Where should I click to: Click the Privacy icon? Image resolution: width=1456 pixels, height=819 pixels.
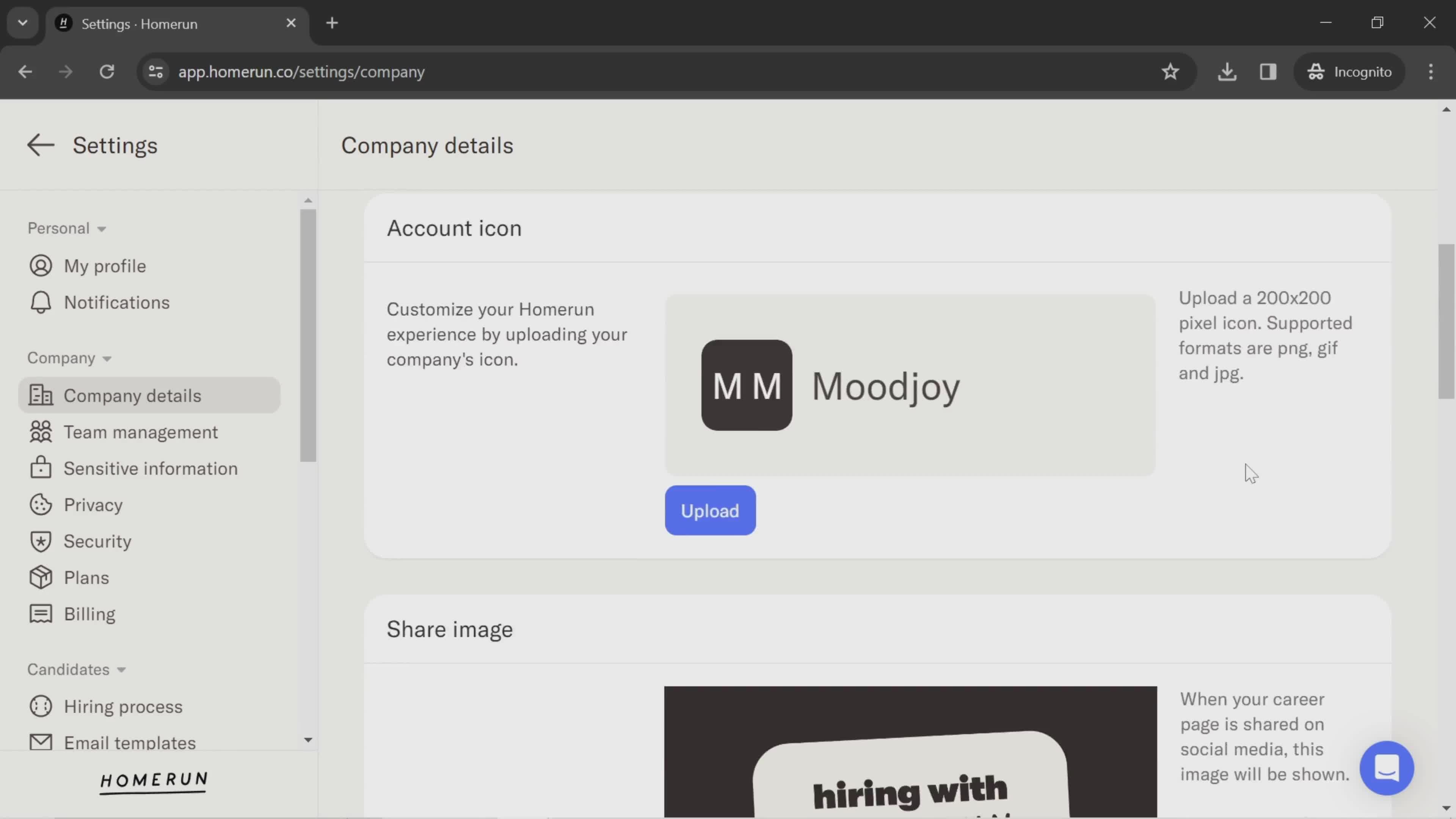coord(39,505)
